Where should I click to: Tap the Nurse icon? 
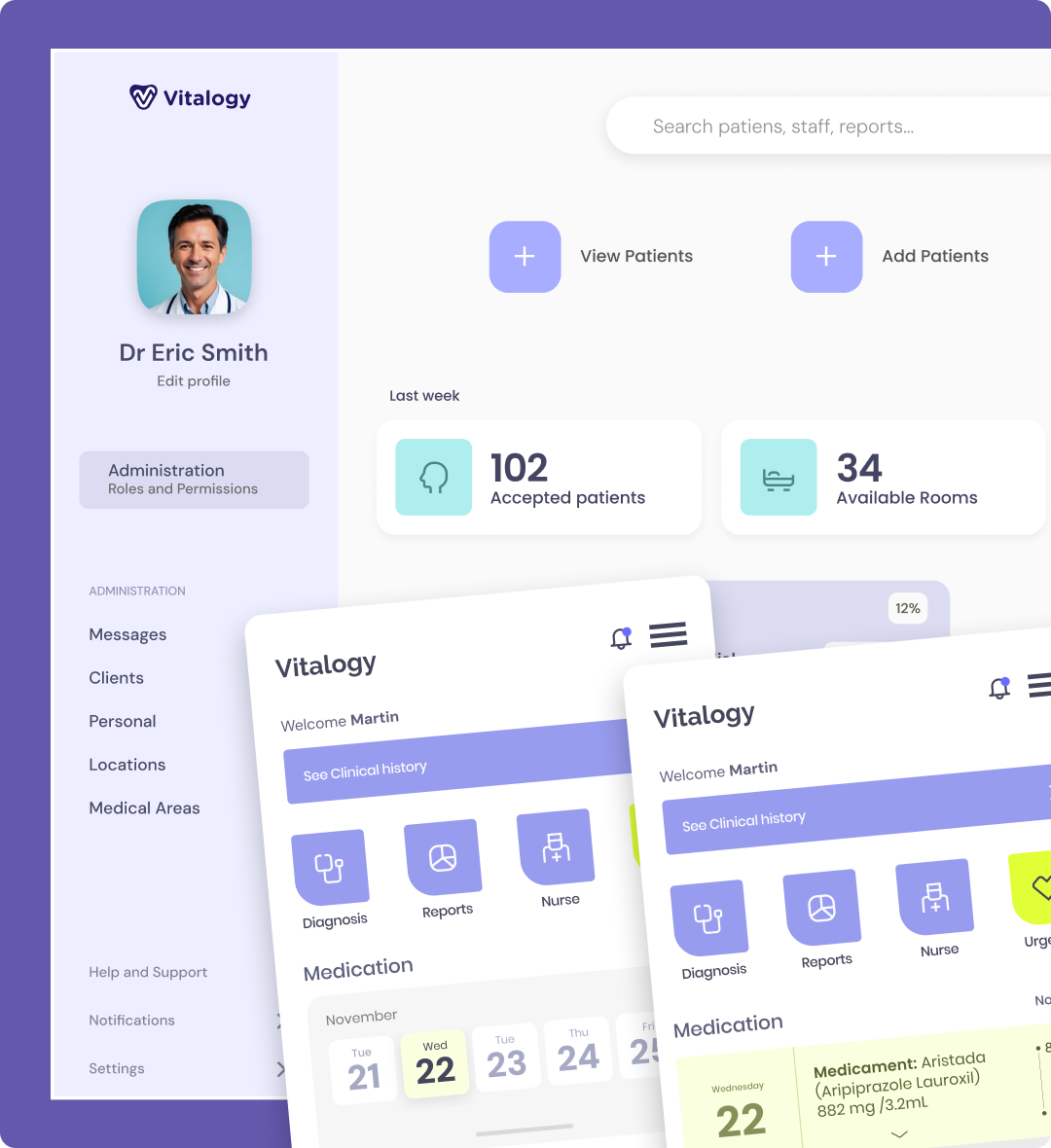pyautogui.click(x=557, y=846)
